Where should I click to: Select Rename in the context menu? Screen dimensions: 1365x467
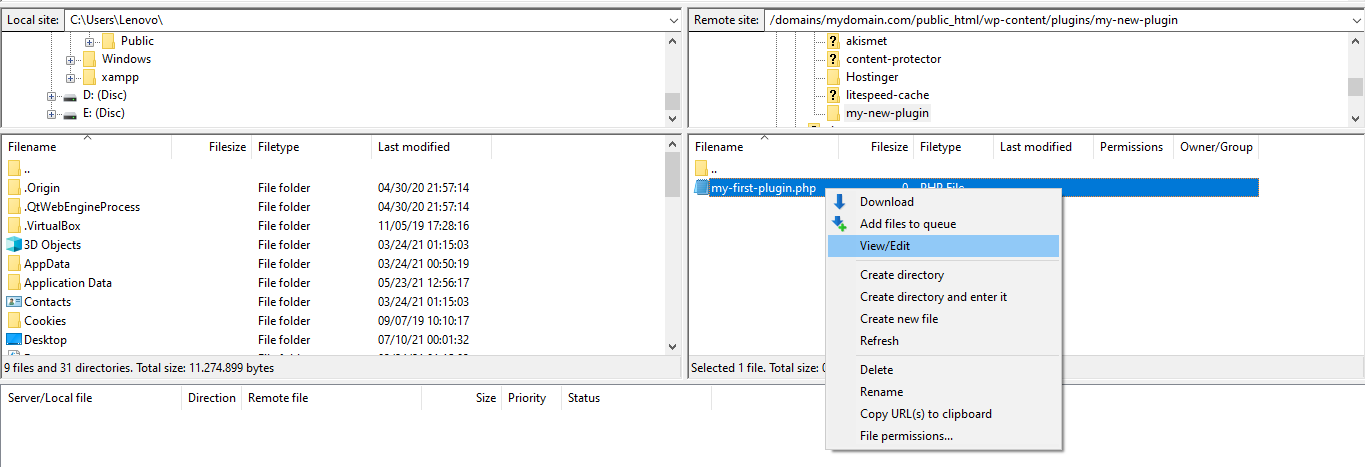point(881,392)
